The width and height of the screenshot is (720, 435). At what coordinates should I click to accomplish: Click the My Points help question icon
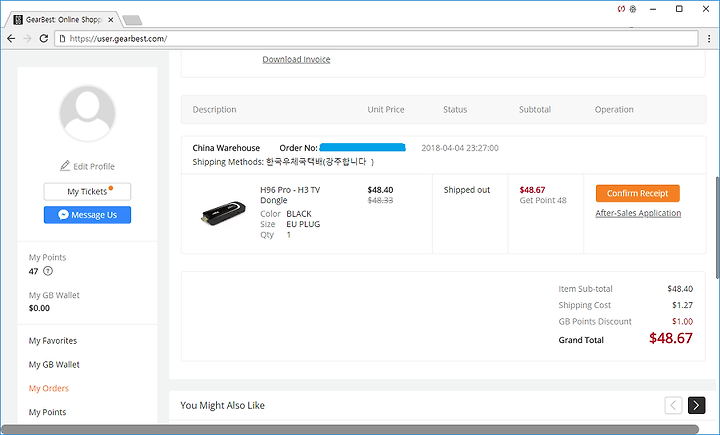point(48,271)
